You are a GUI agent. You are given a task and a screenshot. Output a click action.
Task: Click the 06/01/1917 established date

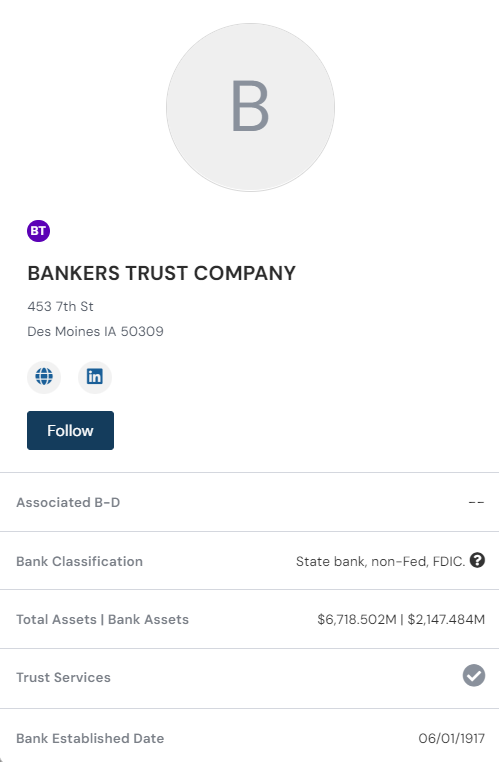pyautogui.click(x=451, y=739)
